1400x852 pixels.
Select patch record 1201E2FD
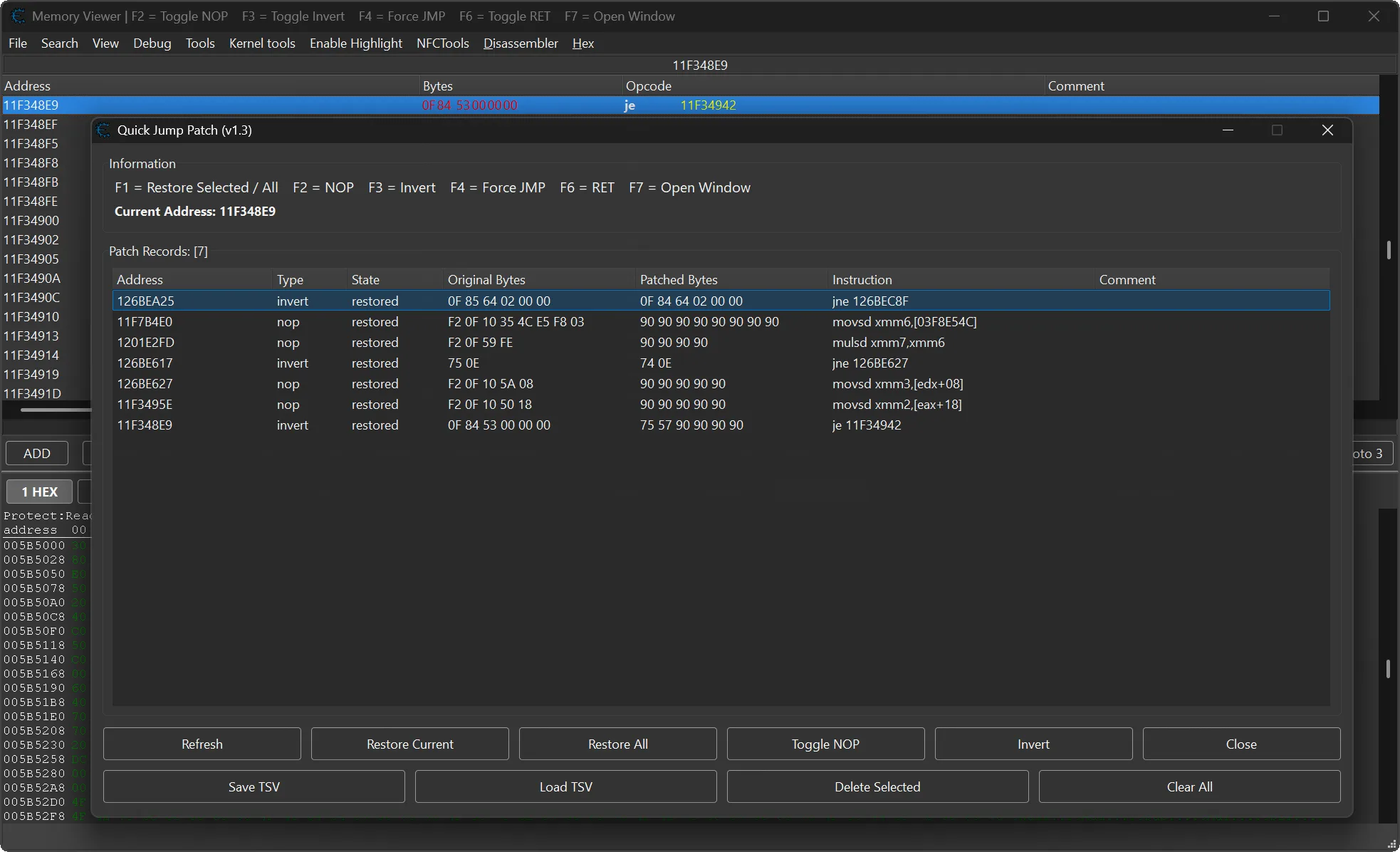(x=721, y=342)
